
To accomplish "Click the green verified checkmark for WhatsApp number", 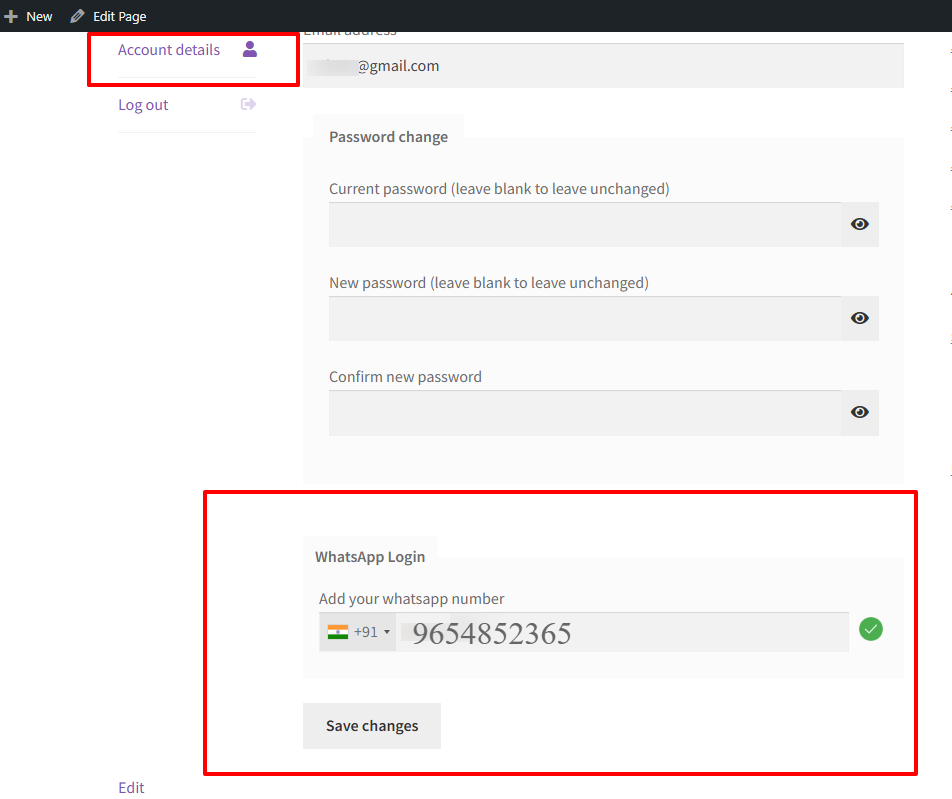I will [x=870, y=629].
